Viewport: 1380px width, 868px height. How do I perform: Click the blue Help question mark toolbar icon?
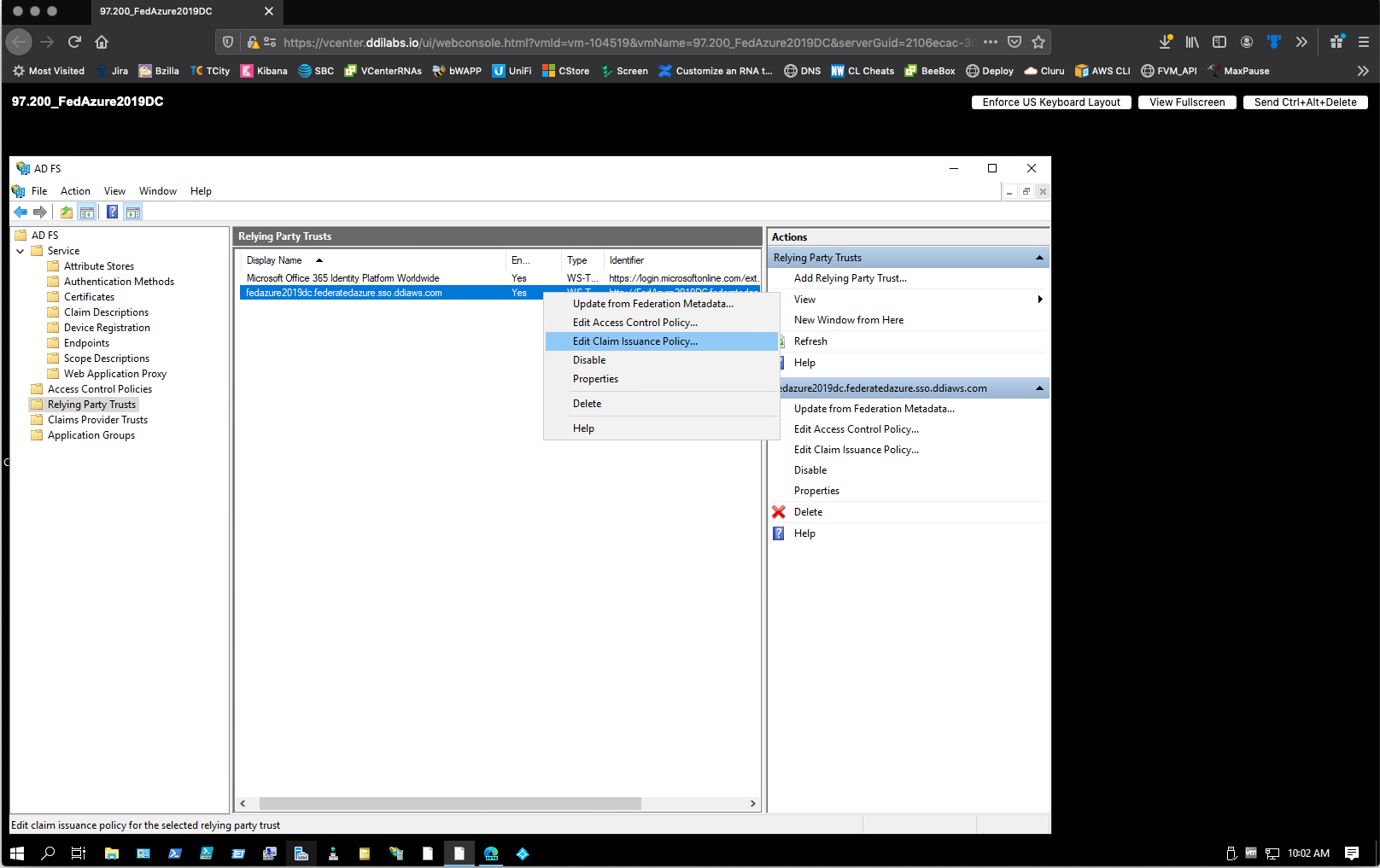pos(112,213)
